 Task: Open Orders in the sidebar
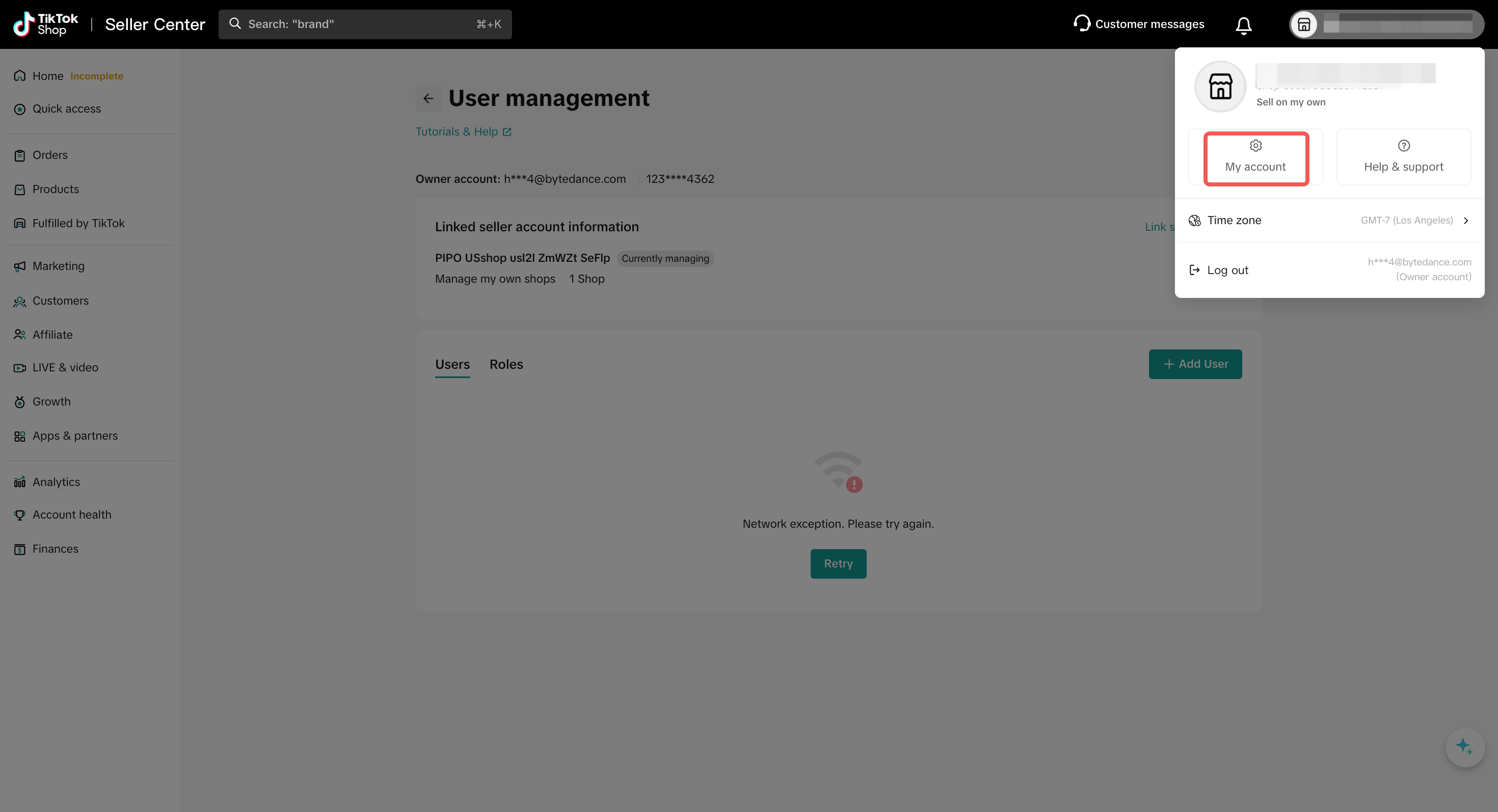(50, 155)
